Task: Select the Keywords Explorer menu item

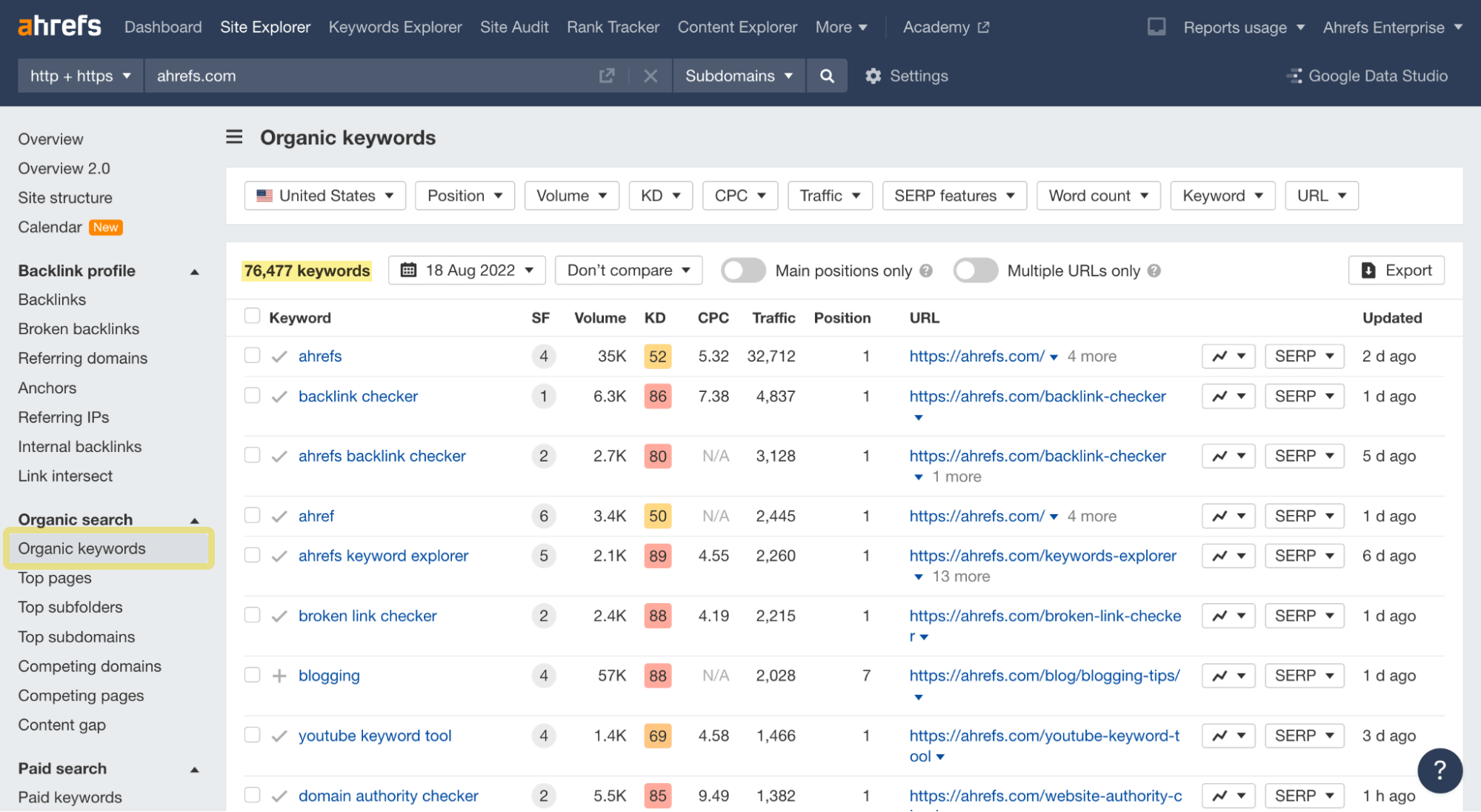Action: point(395,27)
